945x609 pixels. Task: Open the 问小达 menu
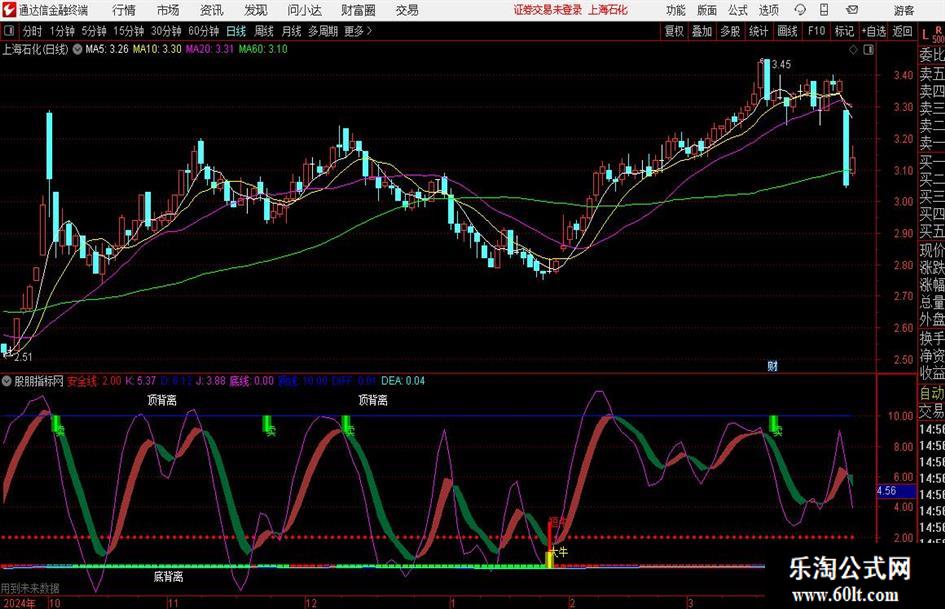tap(304, 10)
